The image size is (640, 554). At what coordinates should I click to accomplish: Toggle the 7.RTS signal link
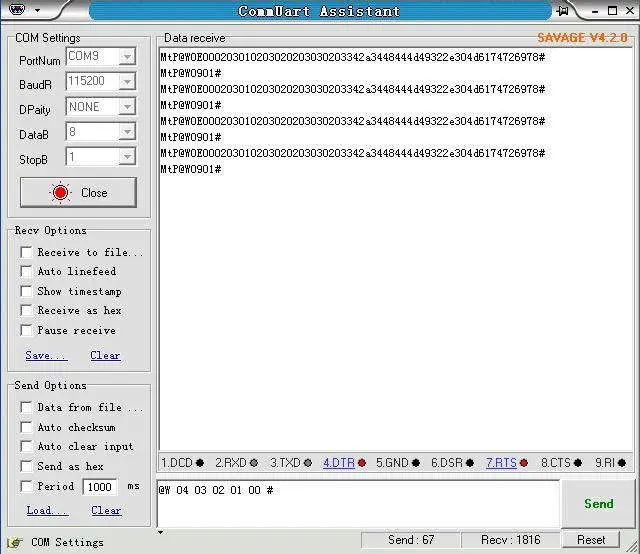click(x=501, y=463)
